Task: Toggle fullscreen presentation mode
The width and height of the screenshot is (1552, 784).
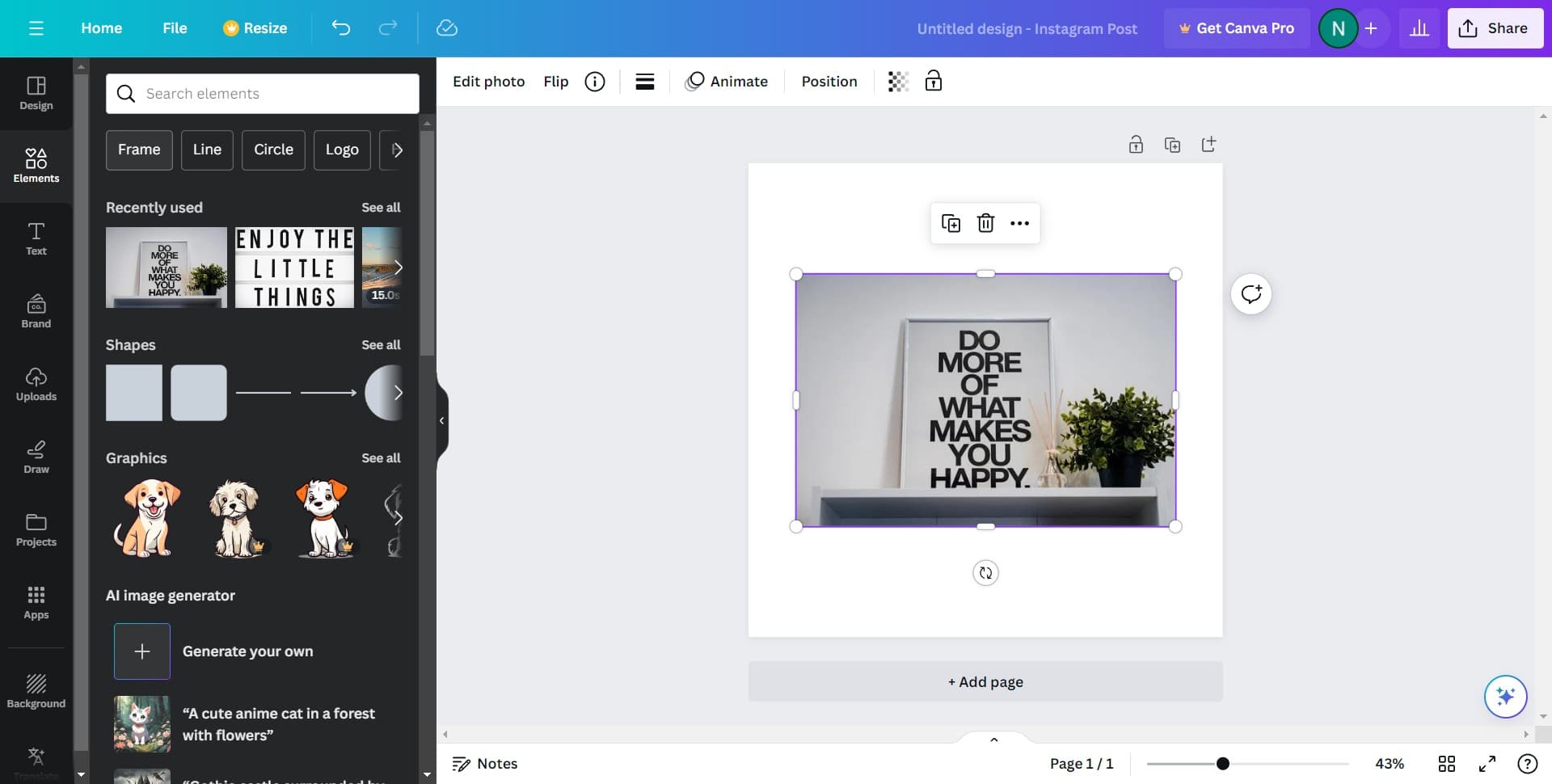Action: point(1487,764)
